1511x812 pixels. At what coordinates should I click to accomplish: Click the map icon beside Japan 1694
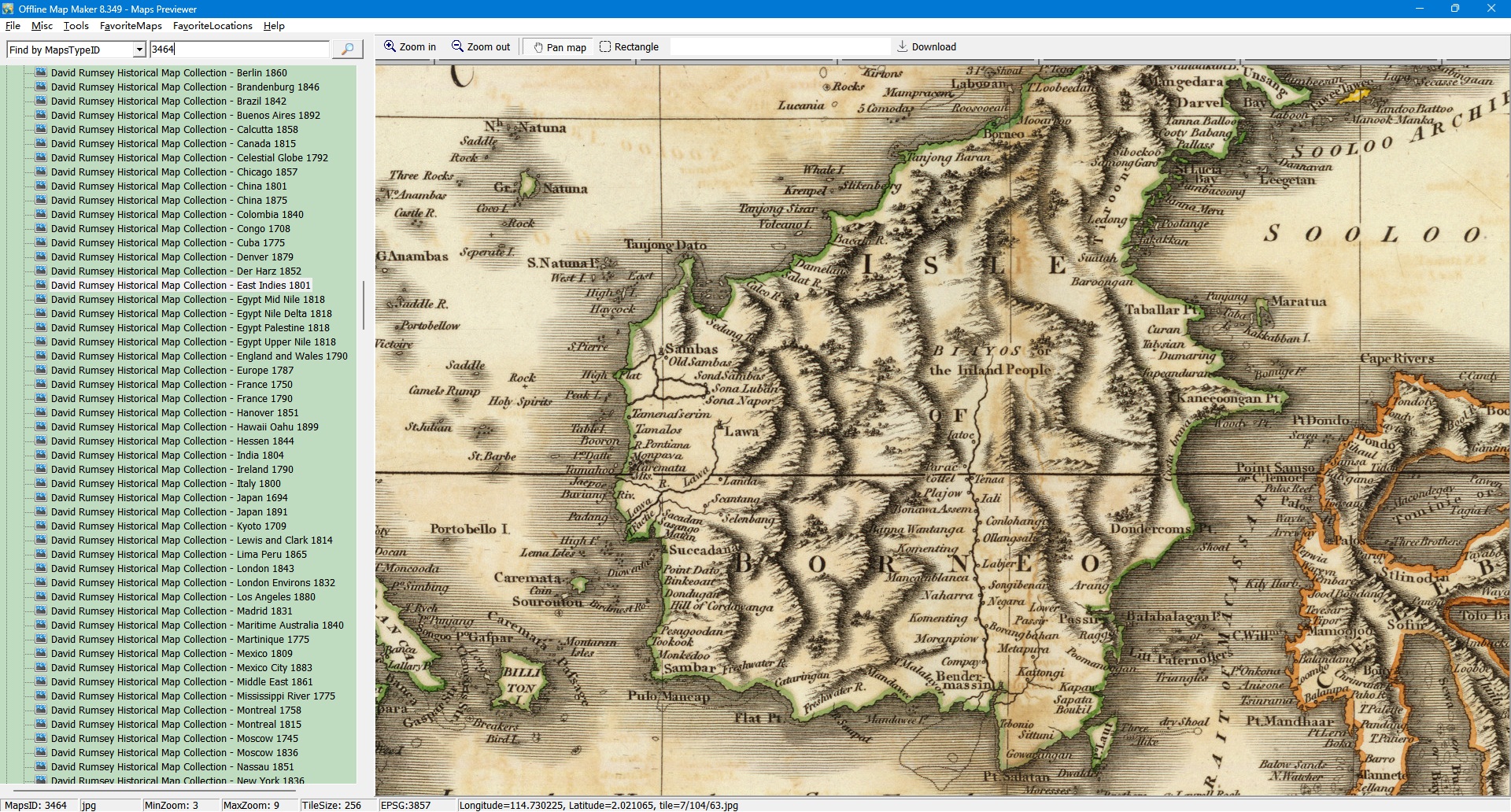pyautogui.click(x=41, y=498)
